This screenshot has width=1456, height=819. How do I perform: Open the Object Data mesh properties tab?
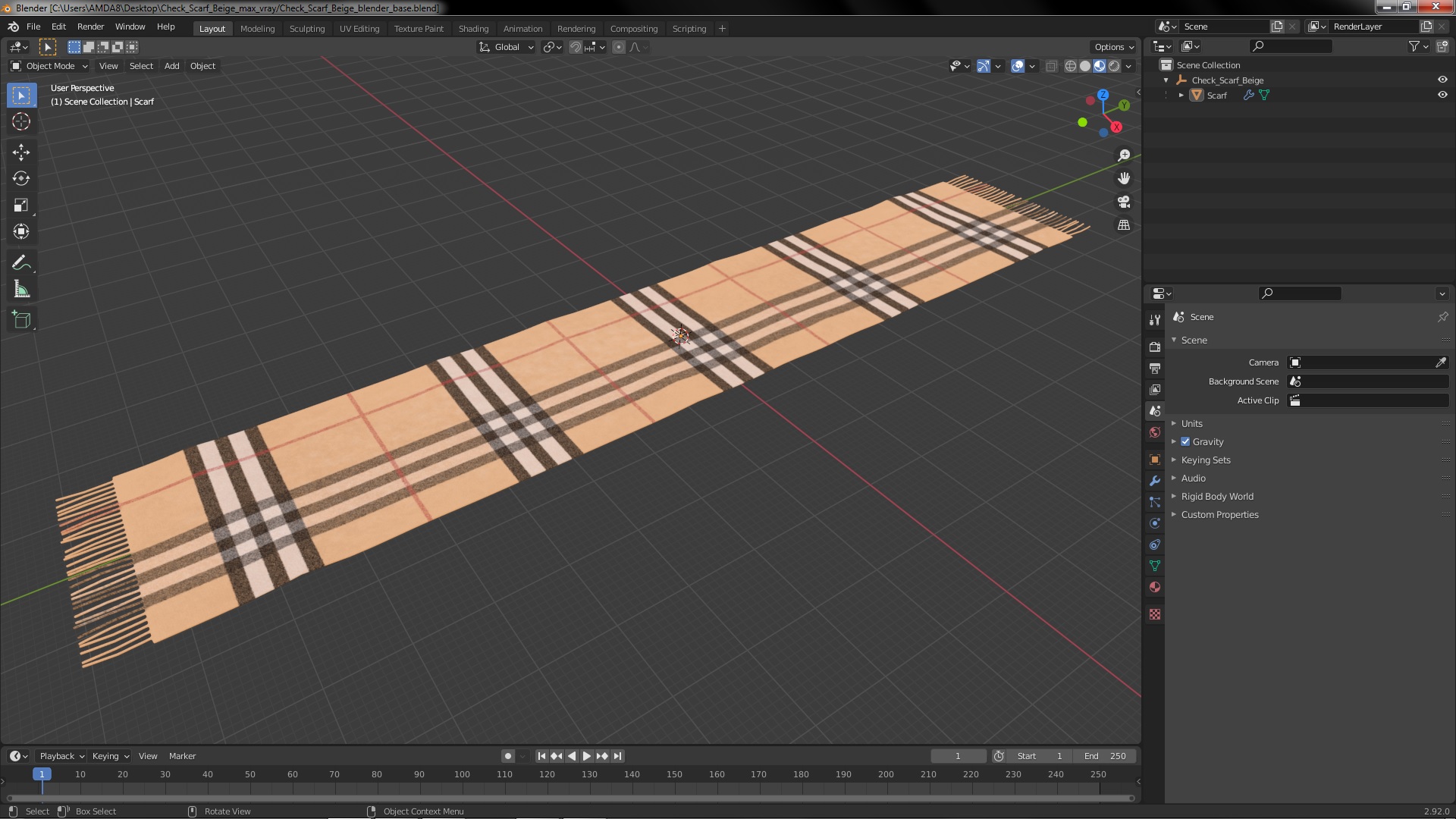pyautogui.click(x=1155, y=566)
